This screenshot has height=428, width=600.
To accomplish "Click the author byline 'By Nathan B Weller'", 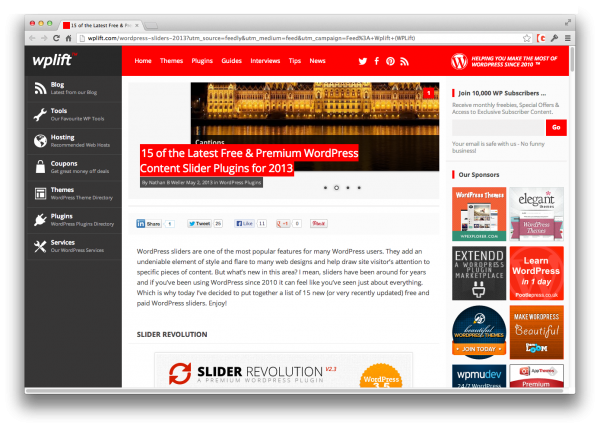I will click(x=163, y=183).
